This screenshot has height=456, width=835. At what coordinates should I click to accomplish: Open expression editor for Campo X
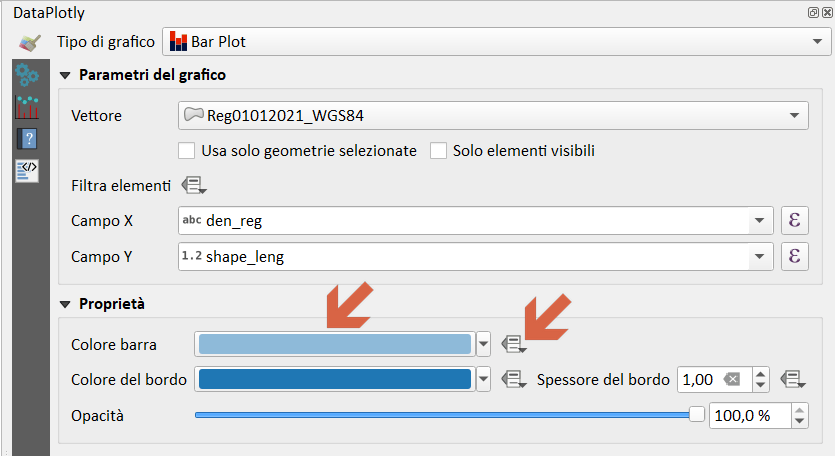(793, 220)
